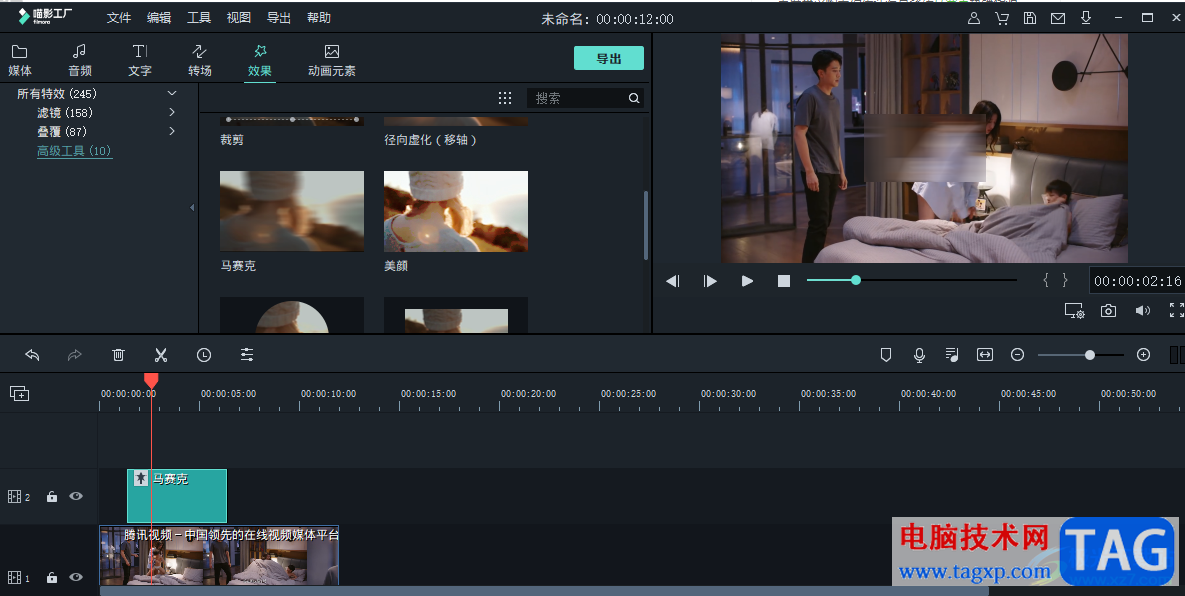Open the 媒体 media tab

coord(20,60)
